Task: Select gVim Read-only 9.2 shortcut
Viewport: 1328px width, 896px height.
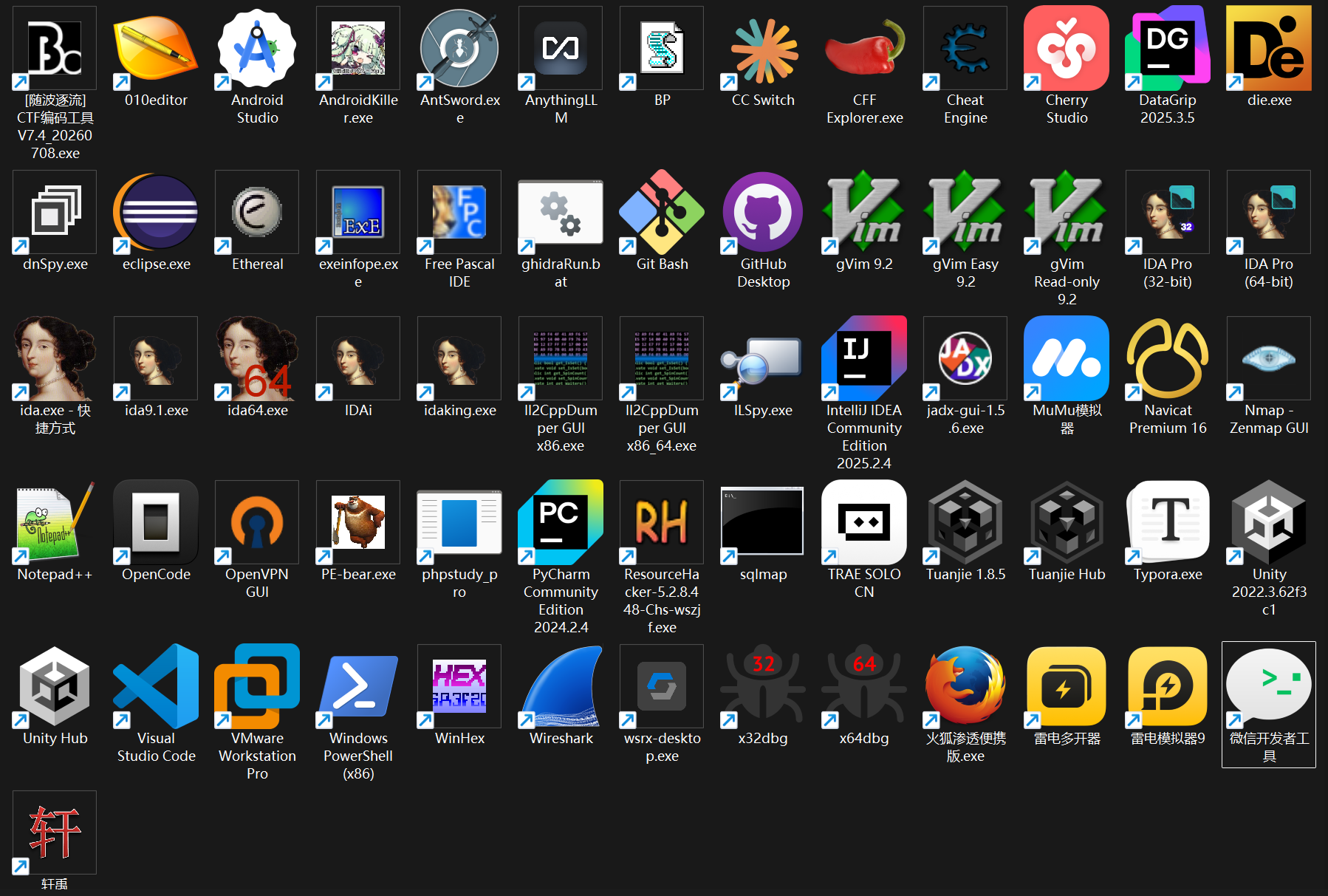Action: (1067, 212)
